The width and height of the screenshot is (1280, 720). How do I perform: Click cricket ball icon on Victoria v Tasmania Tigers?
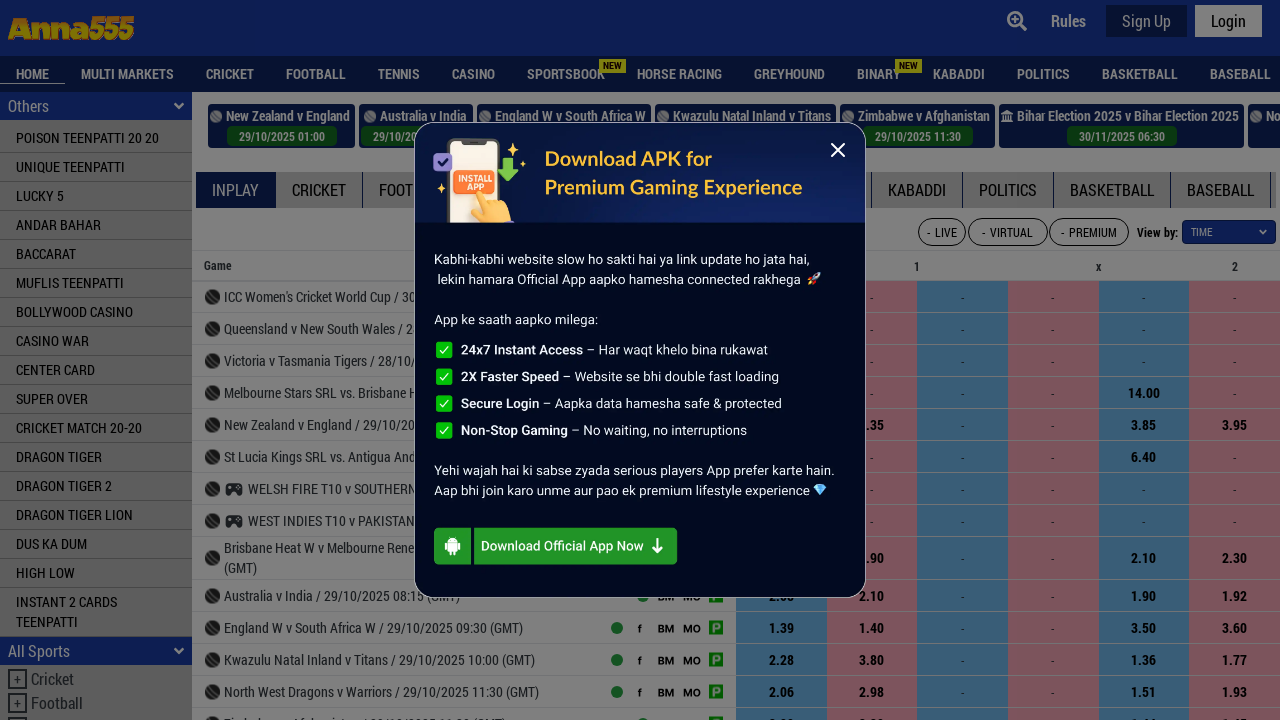click(212, 361)
